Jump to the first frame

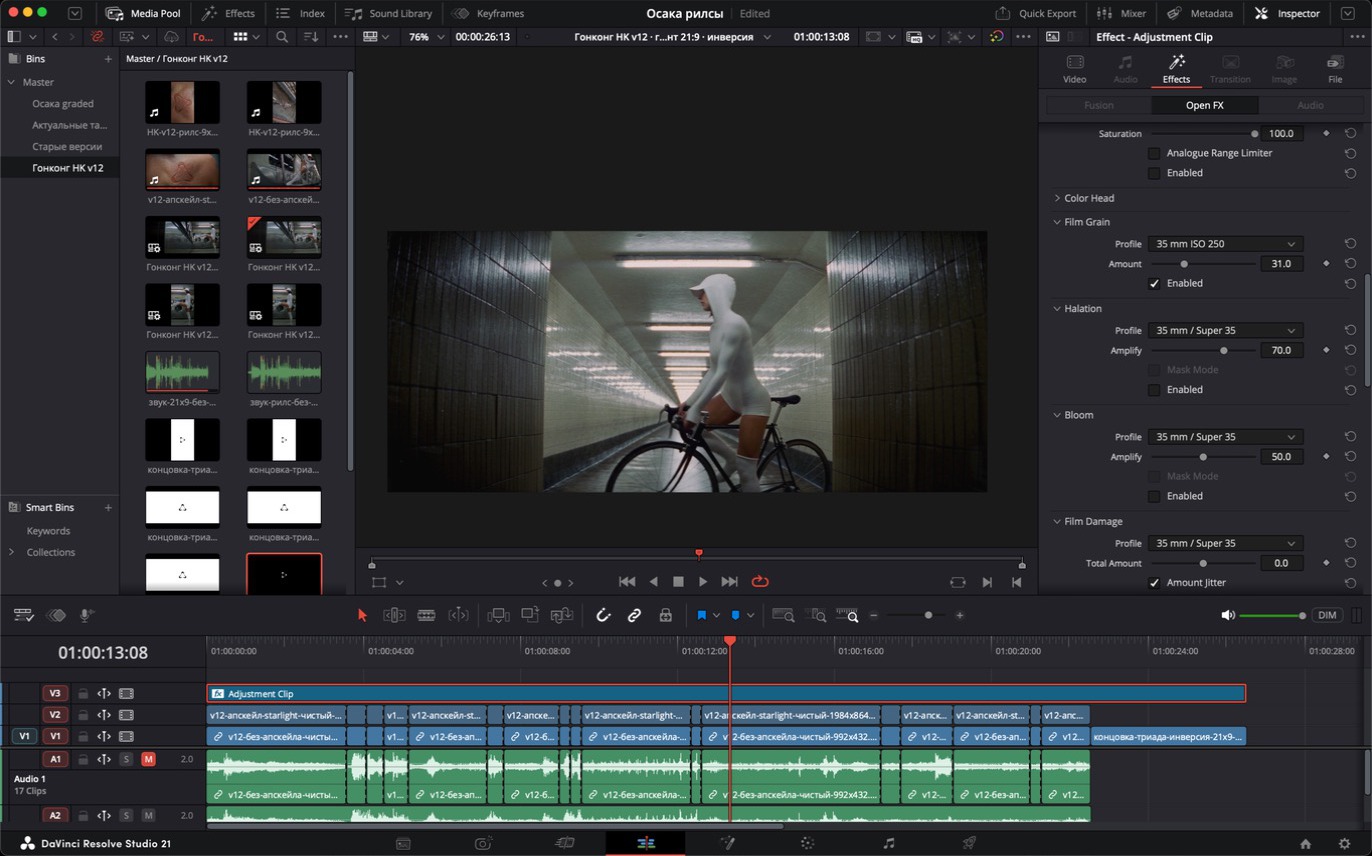[x=627, y=581]
